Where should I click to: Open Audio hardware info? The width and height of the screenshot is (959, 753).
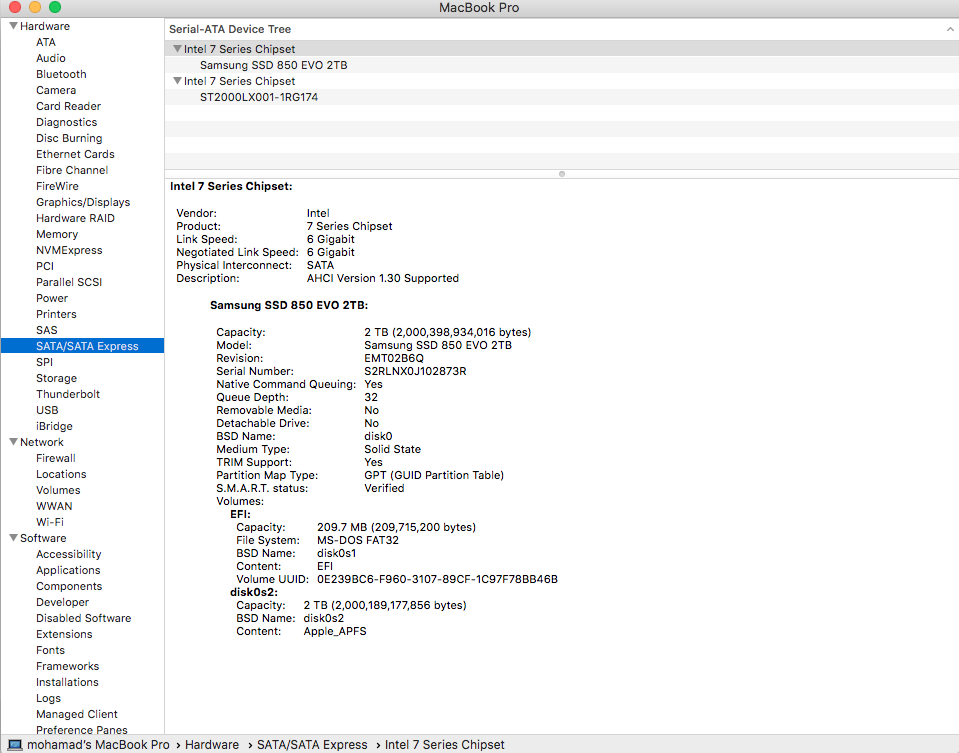pyautogui.click(x=51, y=57)
